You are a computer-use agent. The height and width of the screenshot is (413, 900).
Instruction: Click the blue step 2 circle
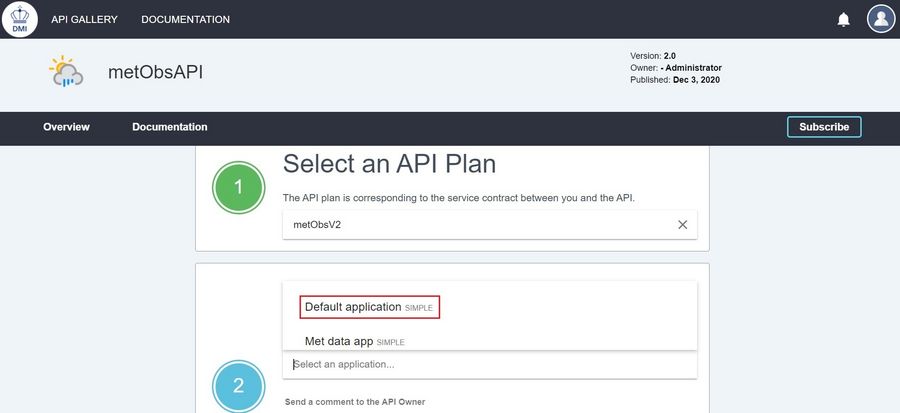click(x=238, y=385)
